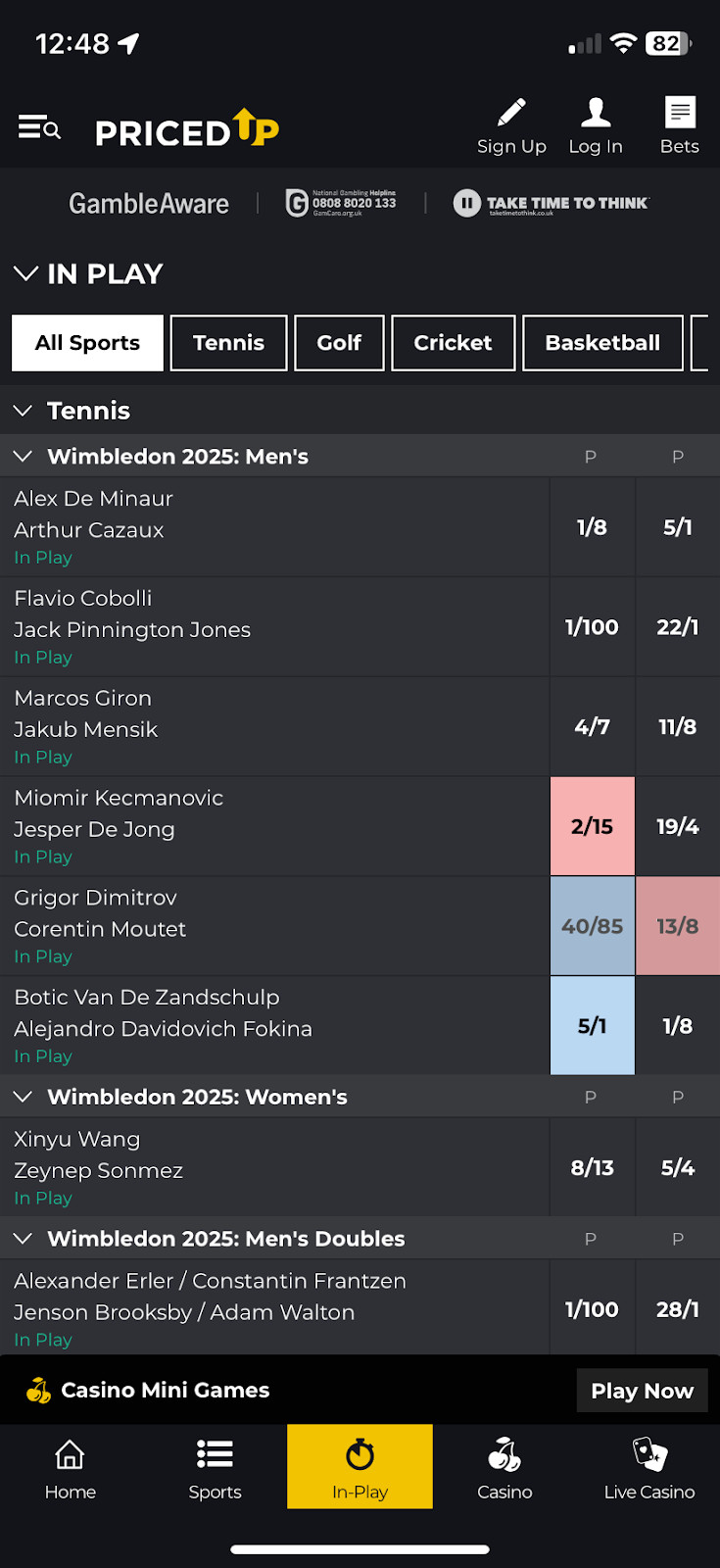Open the menu search icon
The image size is (720, 1568).
tap(39, 128)
